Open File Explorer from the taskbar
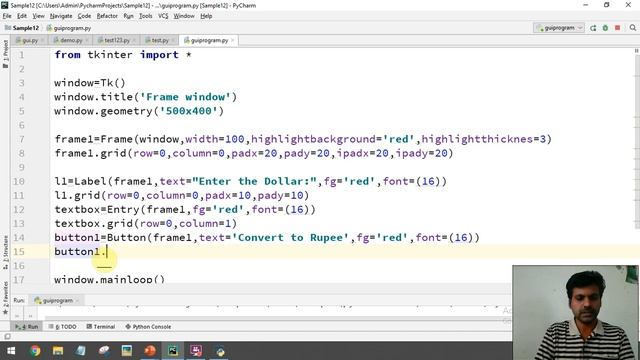The width and height of the screenshot is (640, 360). pos(58,351)
